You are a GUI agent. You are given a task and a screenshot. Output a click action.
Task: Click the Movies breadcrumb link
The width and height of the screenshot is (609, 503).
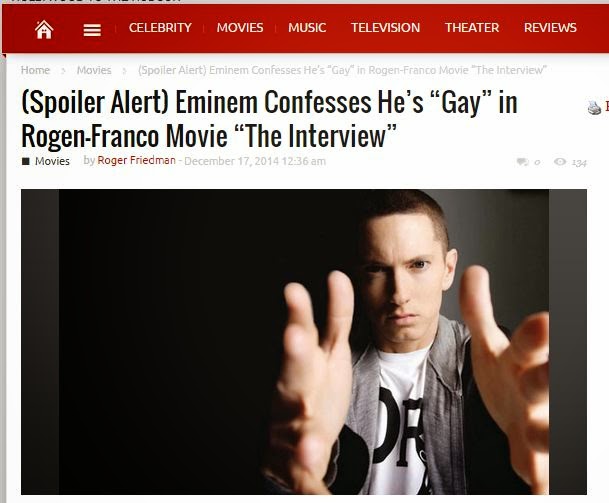tap(94, 70)
